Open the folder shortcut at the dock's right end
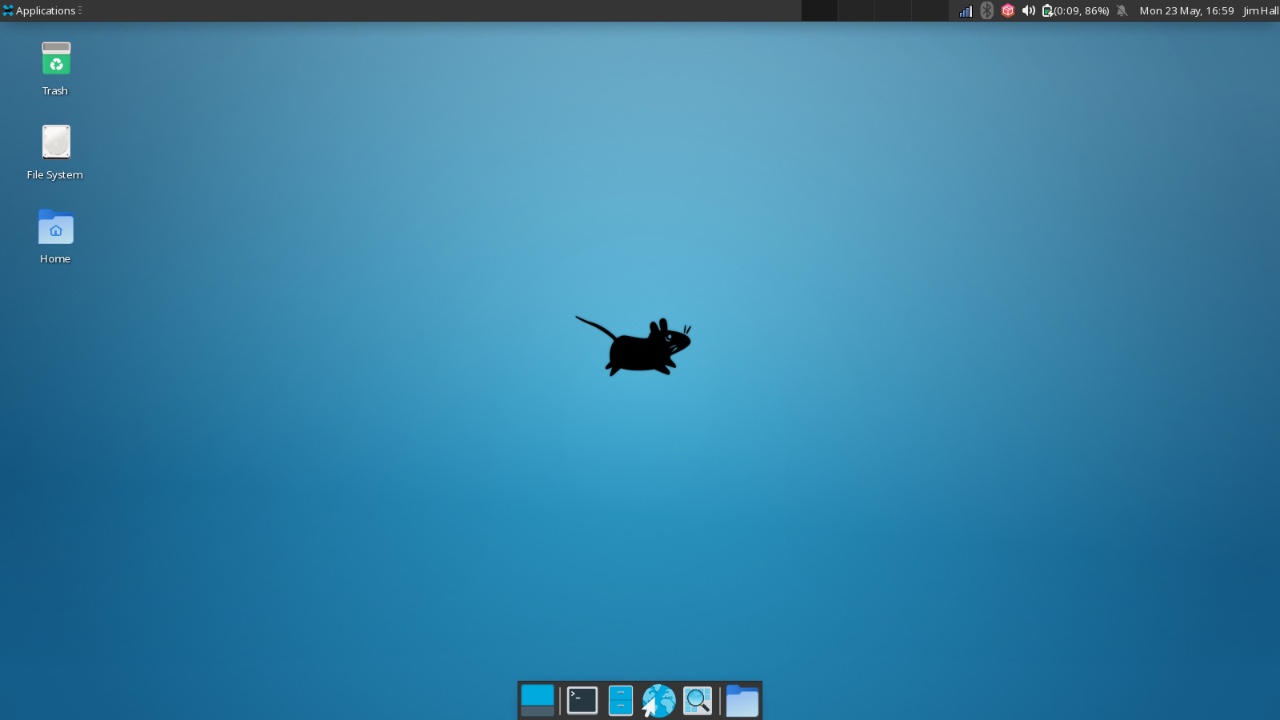 pyautogui.click(x=742, y=700)
